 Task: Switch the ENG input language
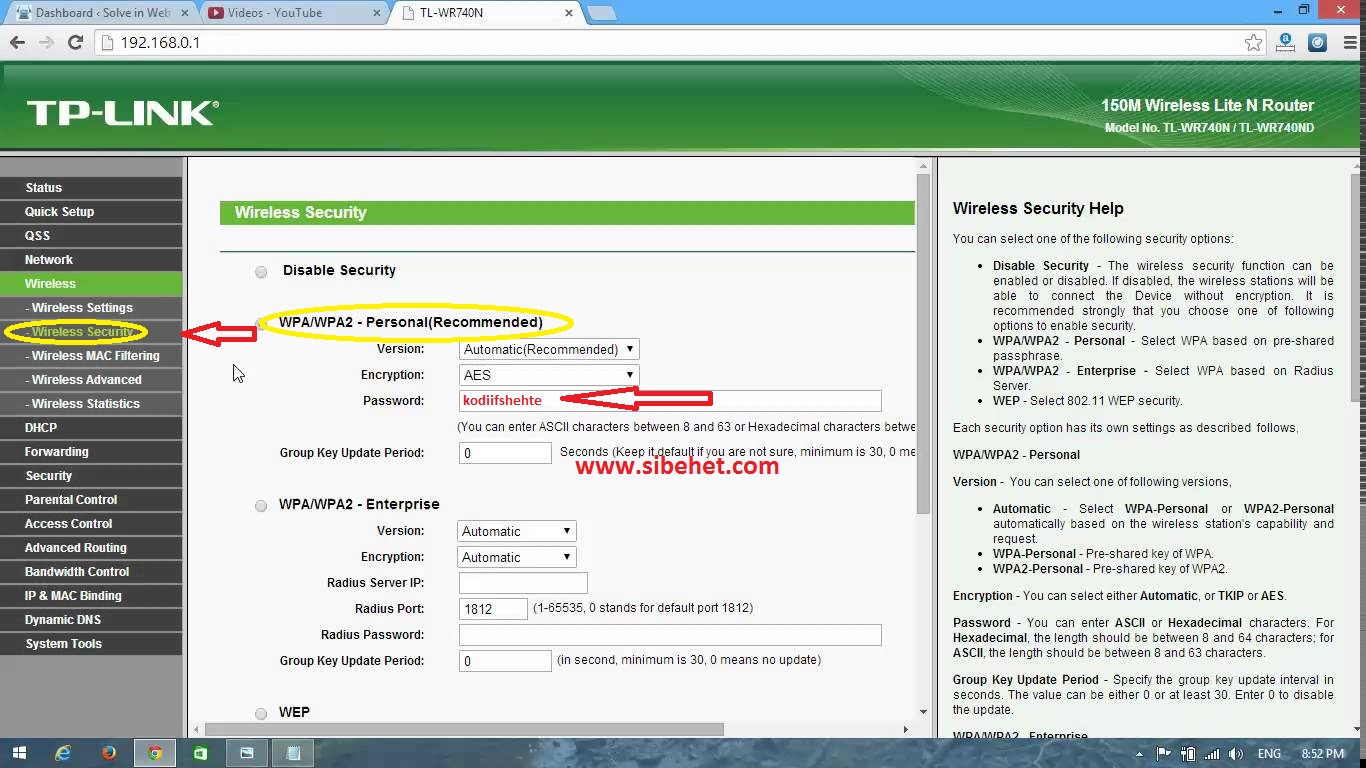click(x=1269, y=754)
